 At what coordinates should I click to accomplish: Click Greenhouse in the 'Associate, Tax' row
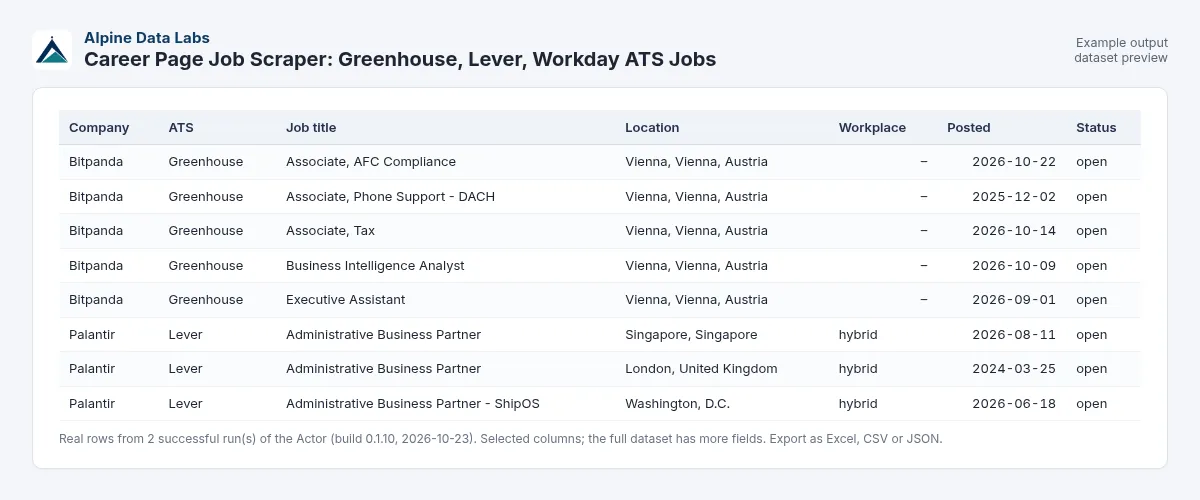206,231
